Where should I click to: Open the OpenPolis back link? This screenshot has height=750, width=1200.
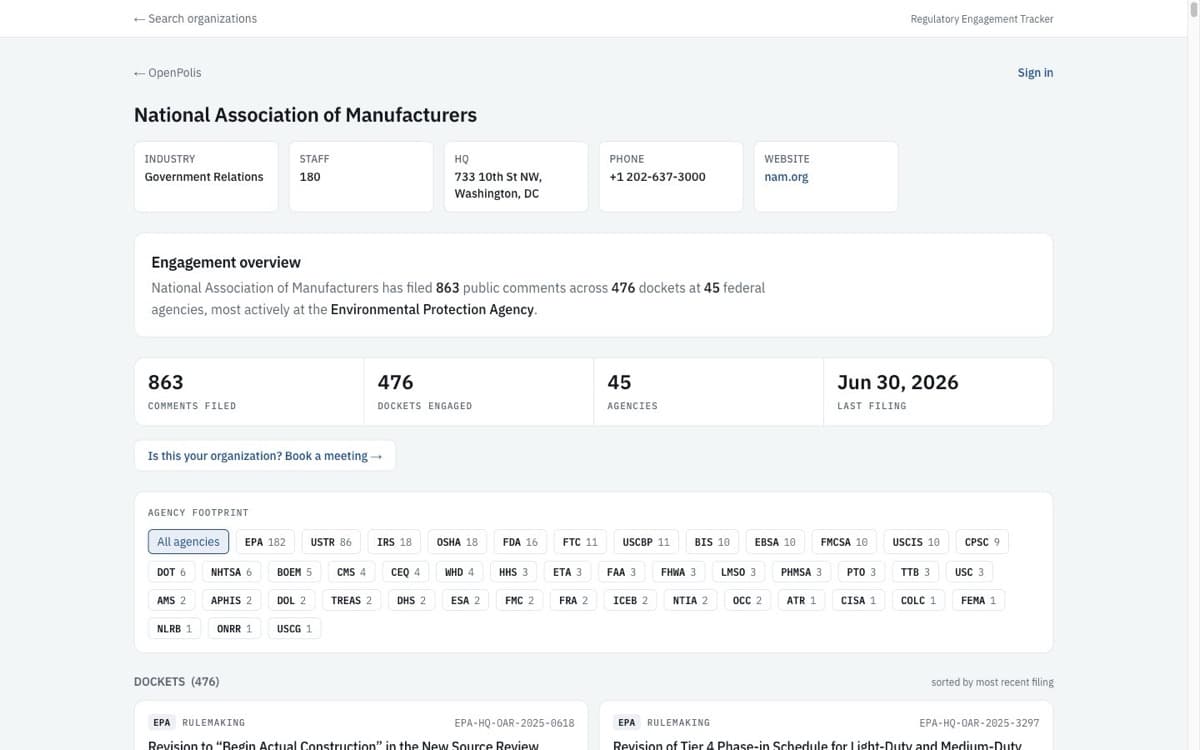(x=168, y=73)
